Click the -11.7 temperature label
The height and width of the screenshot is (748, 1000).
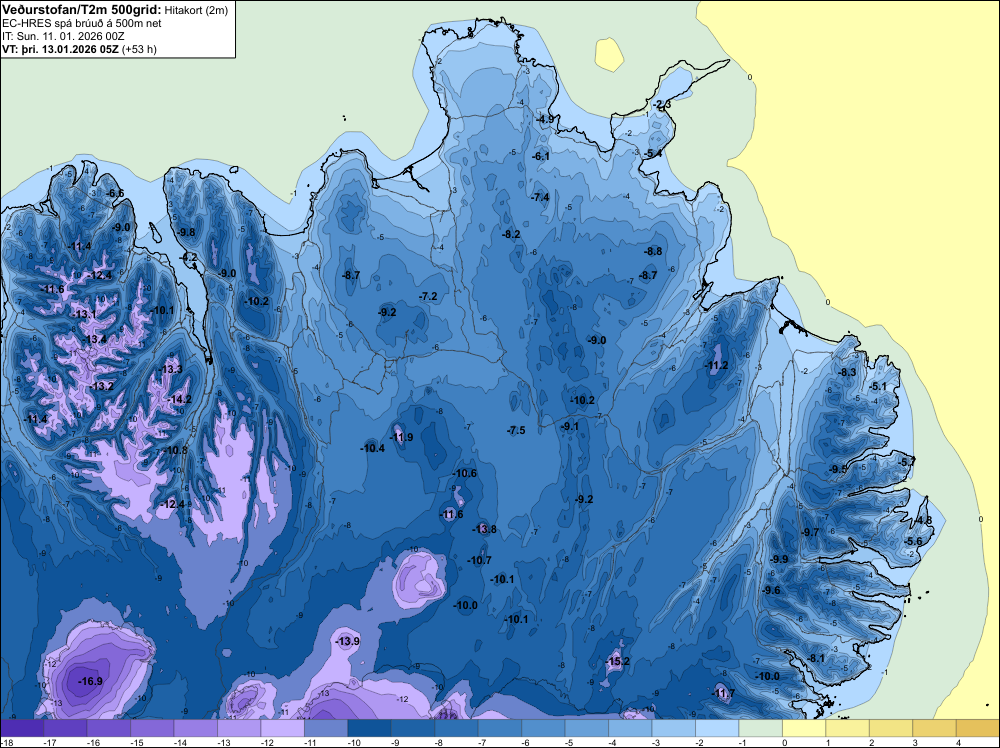pyautogui.click(x=723, y=693)
